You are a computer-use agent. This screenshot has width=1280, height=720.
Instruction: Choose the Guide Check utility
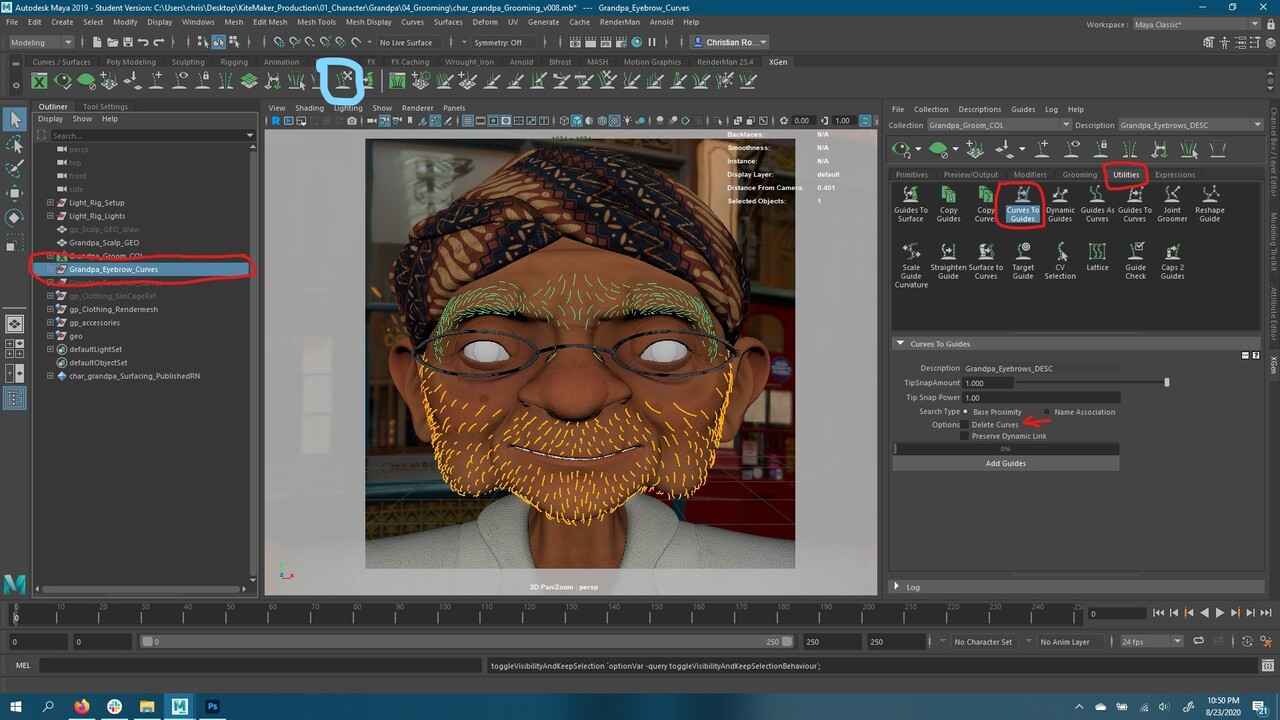coord(1135,253)
